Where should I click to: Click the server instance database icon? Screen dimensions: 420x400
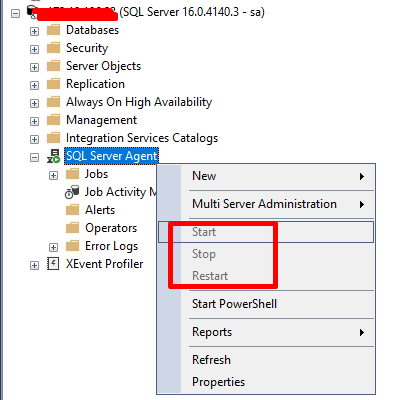(x=32, y=12)
